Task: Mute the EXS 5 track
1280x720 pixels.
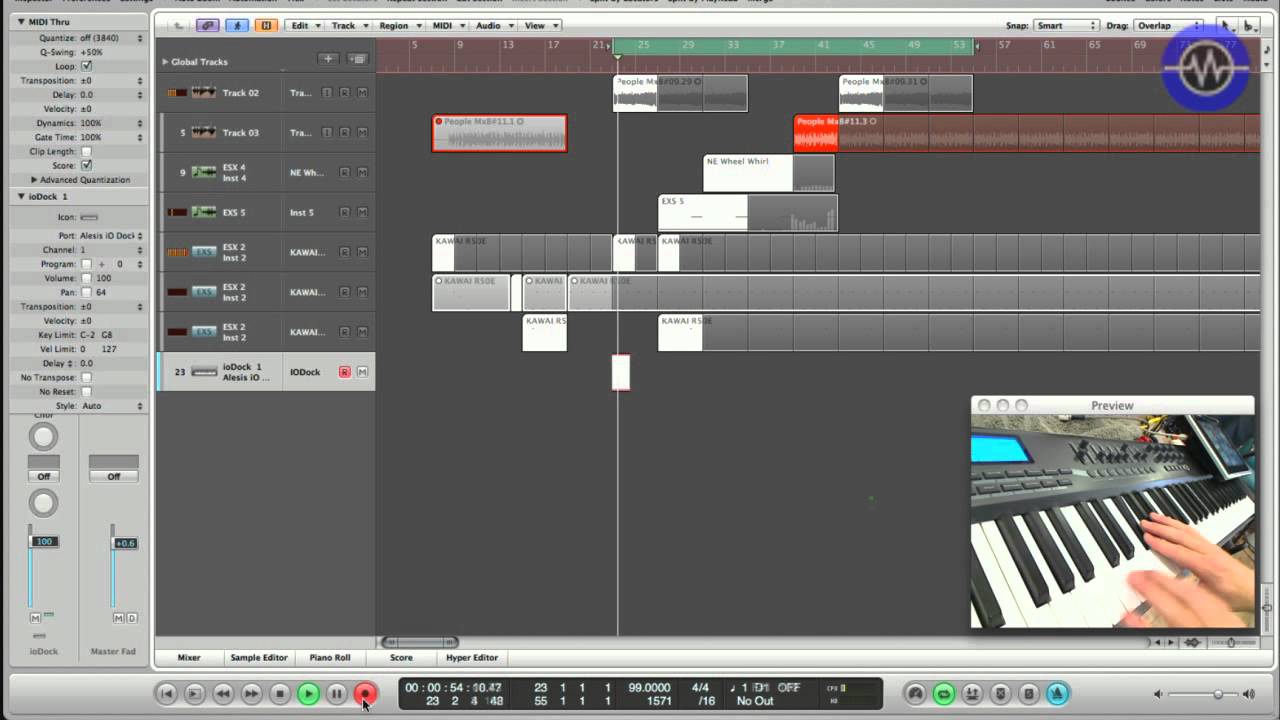Action: pos(362,212)
